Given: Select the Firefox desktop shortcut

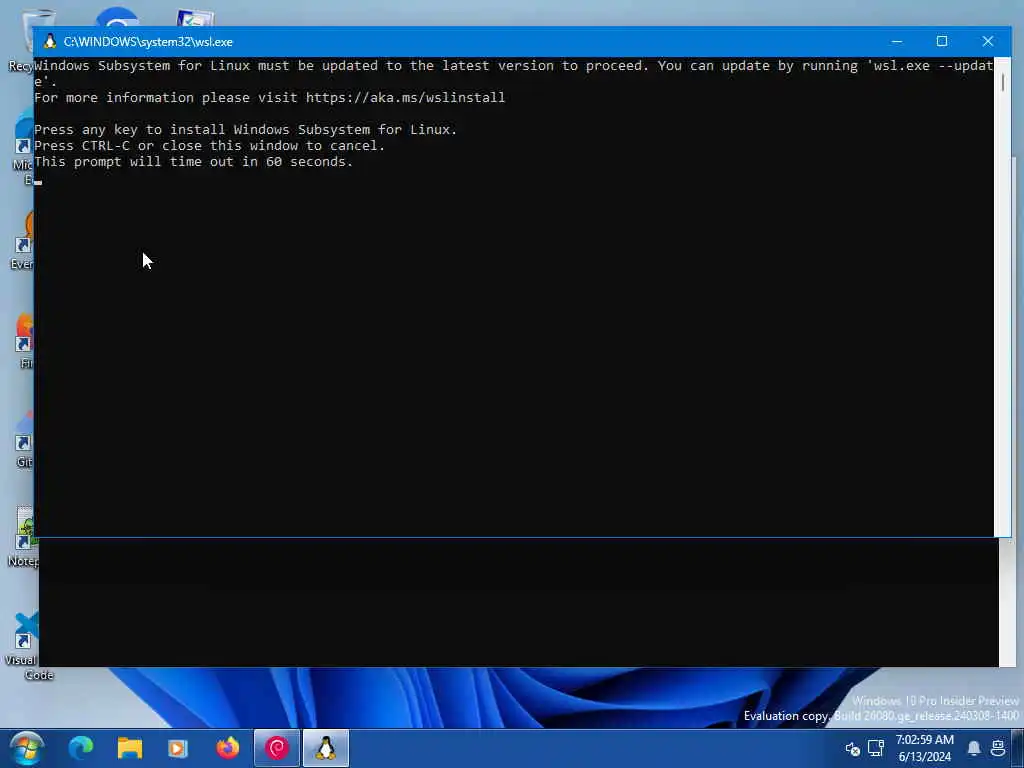Looking at the screenshot, I should click(24, 341).
